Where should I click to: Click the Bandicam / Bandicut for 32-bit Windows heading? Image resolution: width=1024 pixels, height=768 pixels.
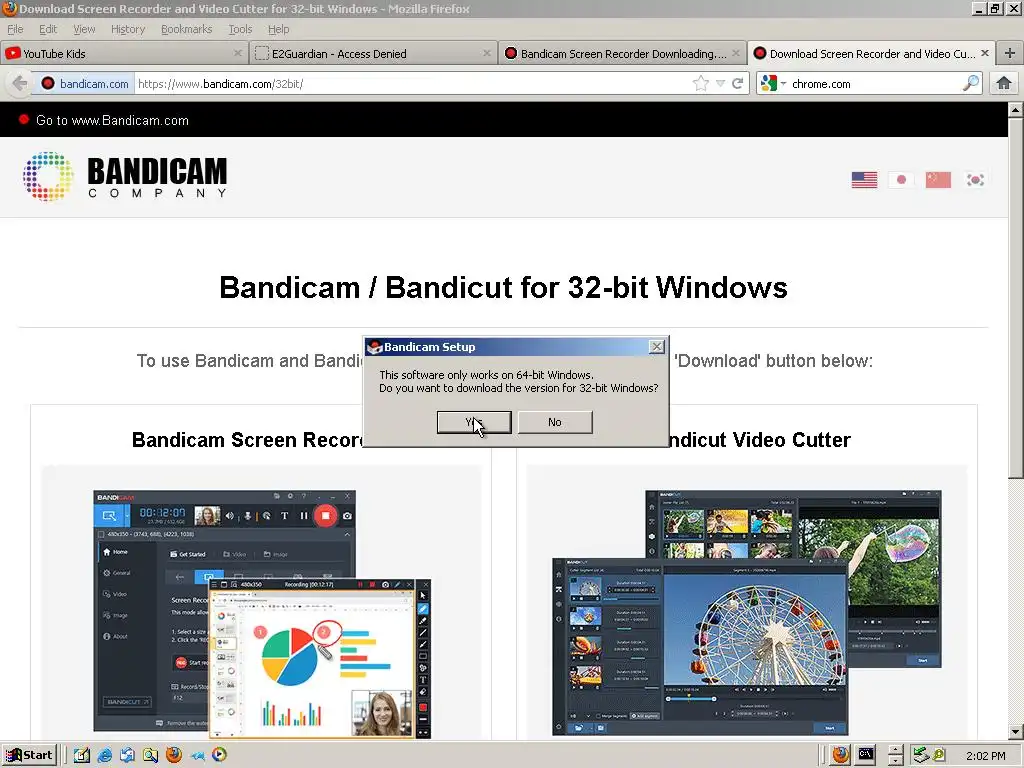tap(504, 287)
